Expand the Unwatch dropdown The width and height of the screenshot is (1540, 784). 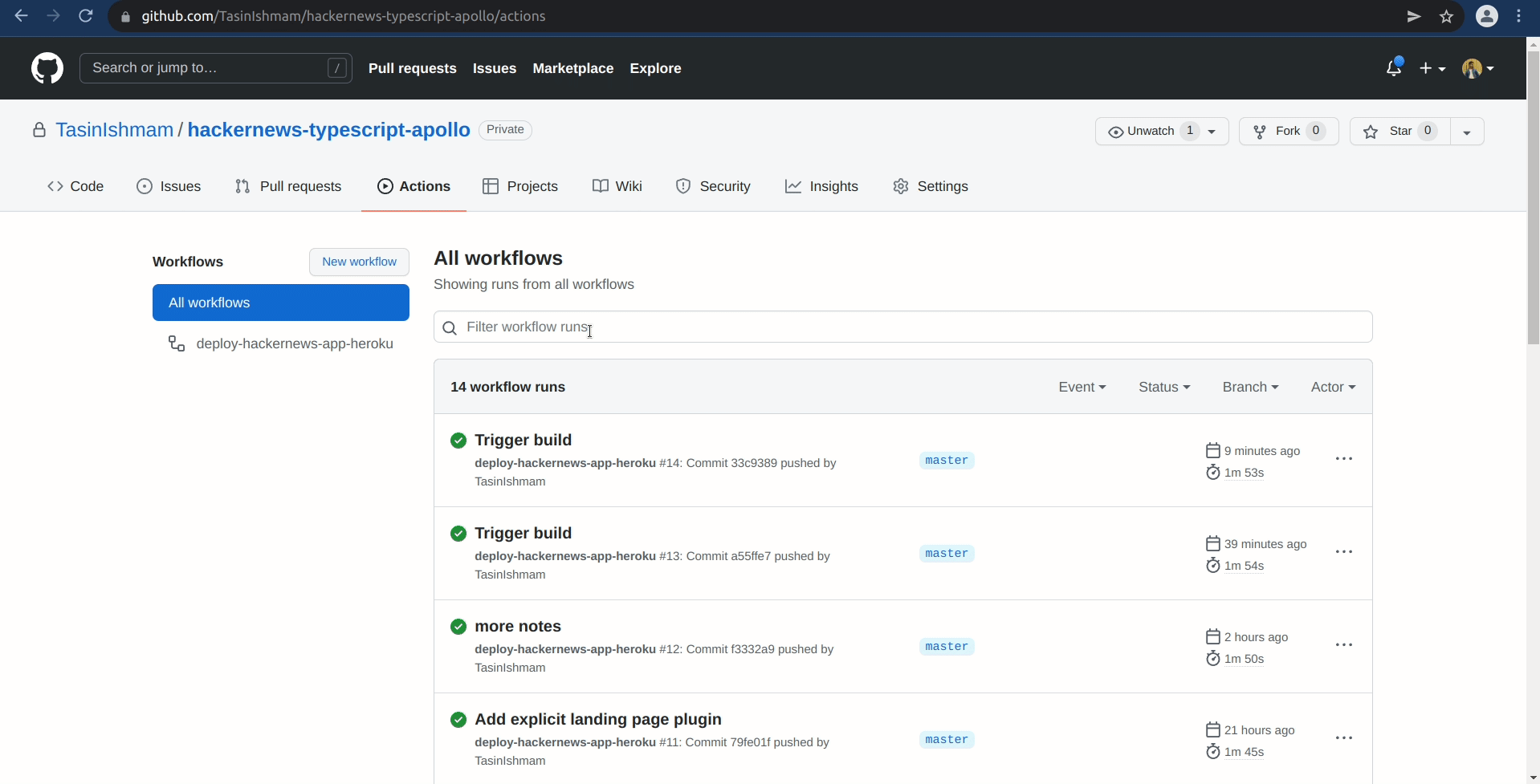(1162, 131)
